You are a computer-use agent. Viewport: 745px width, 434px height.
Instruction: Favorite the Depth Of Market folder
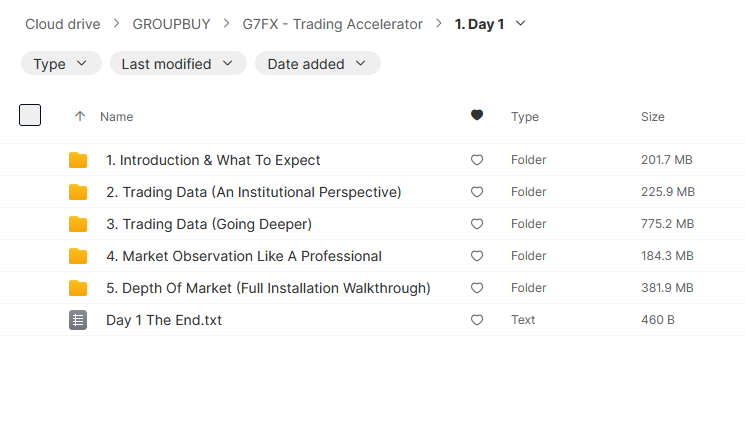coord(477,288)
